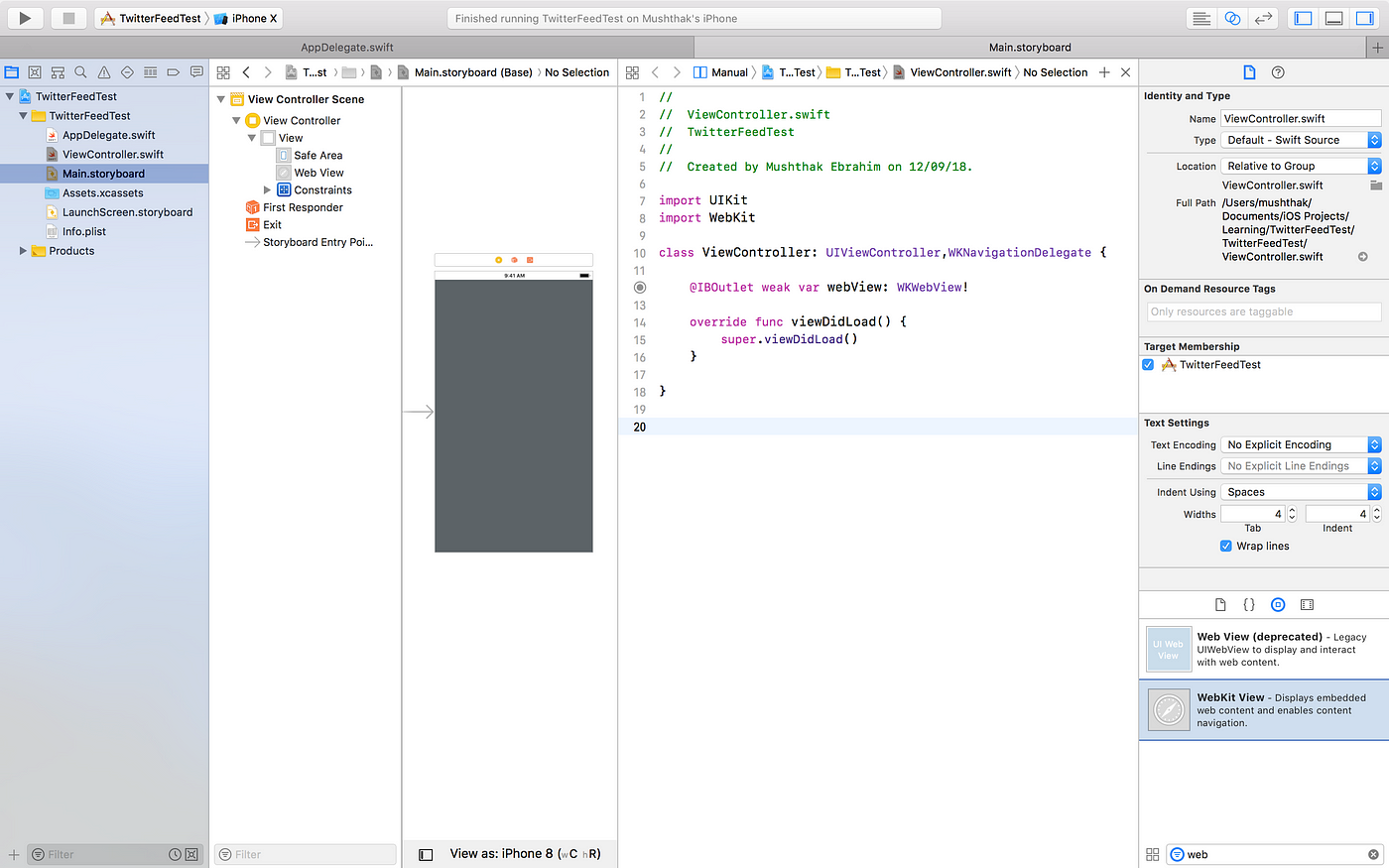This screenshot has height=868, width=1389.
Task: Stop the running scheme
Action: [x=68, y=18]
